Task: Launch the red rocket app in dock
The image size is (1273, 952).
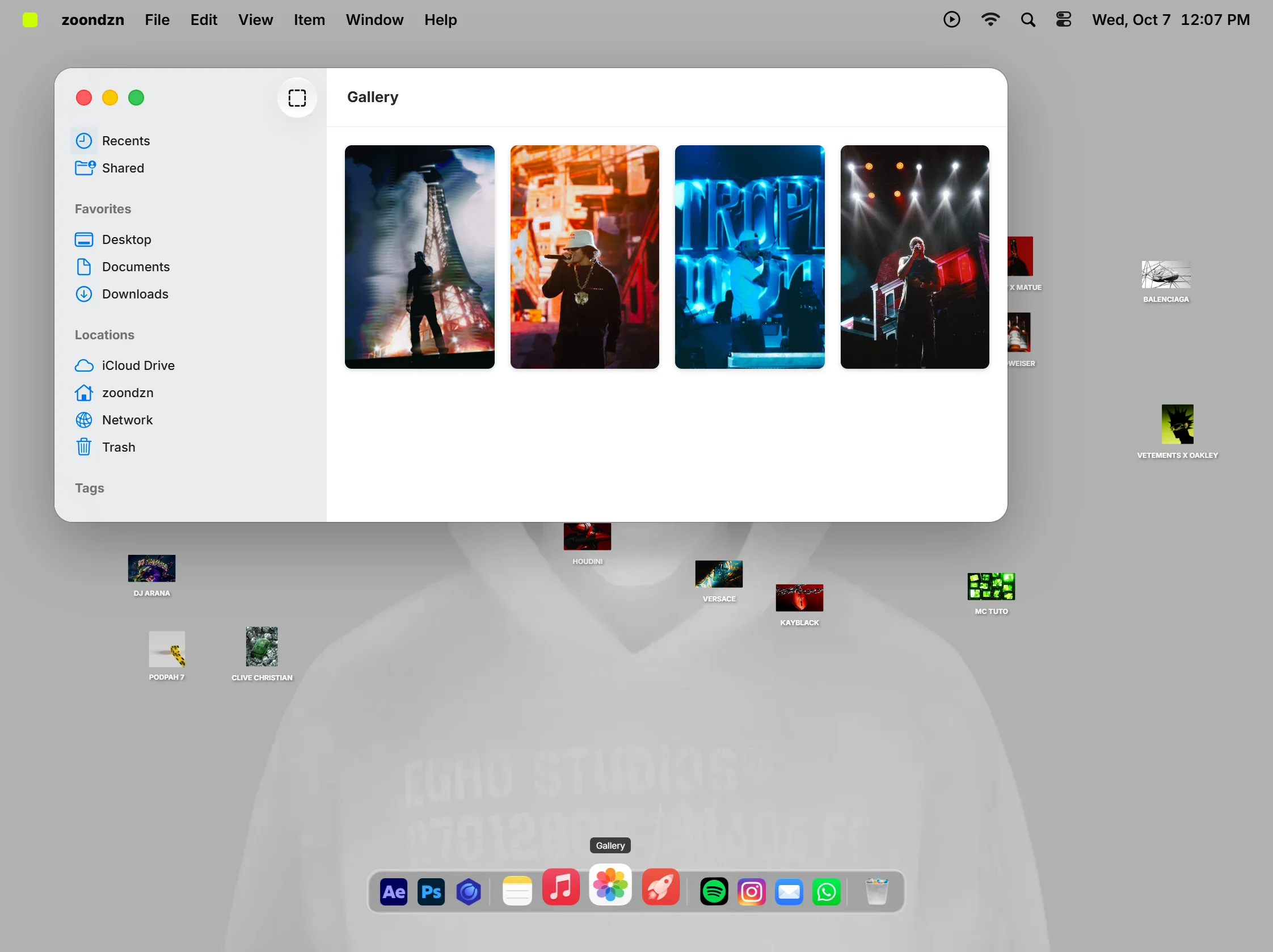Action: pos(661,887)
